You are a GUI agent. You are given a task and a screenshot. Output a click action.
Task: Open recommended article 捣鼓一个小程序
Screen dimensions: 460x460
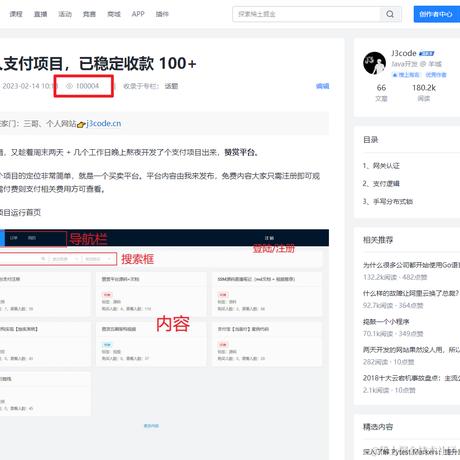pos(386,322)
